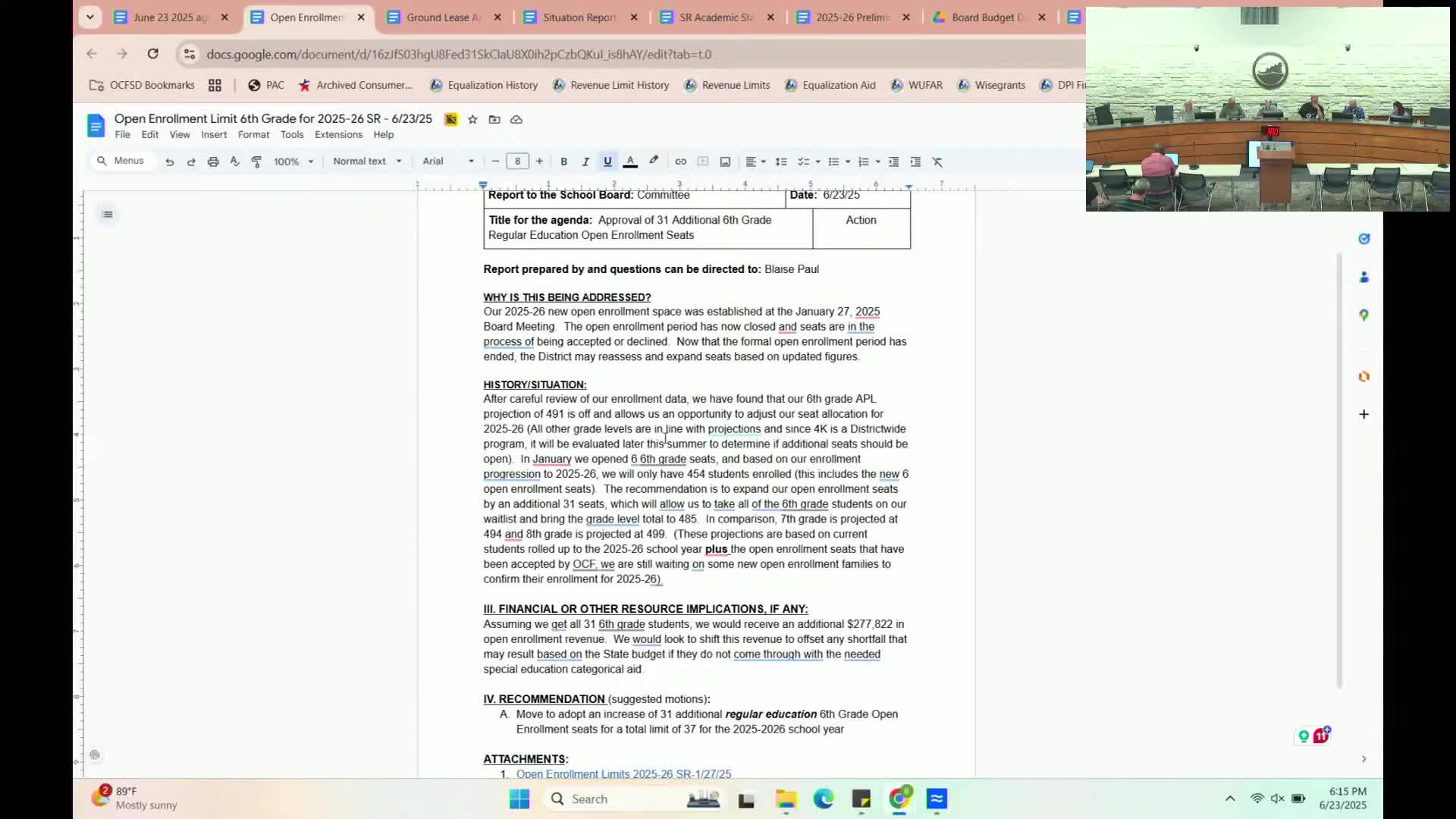Click the Revenue Limit History bookmark
1456x819 pixels.
point(620,85)
